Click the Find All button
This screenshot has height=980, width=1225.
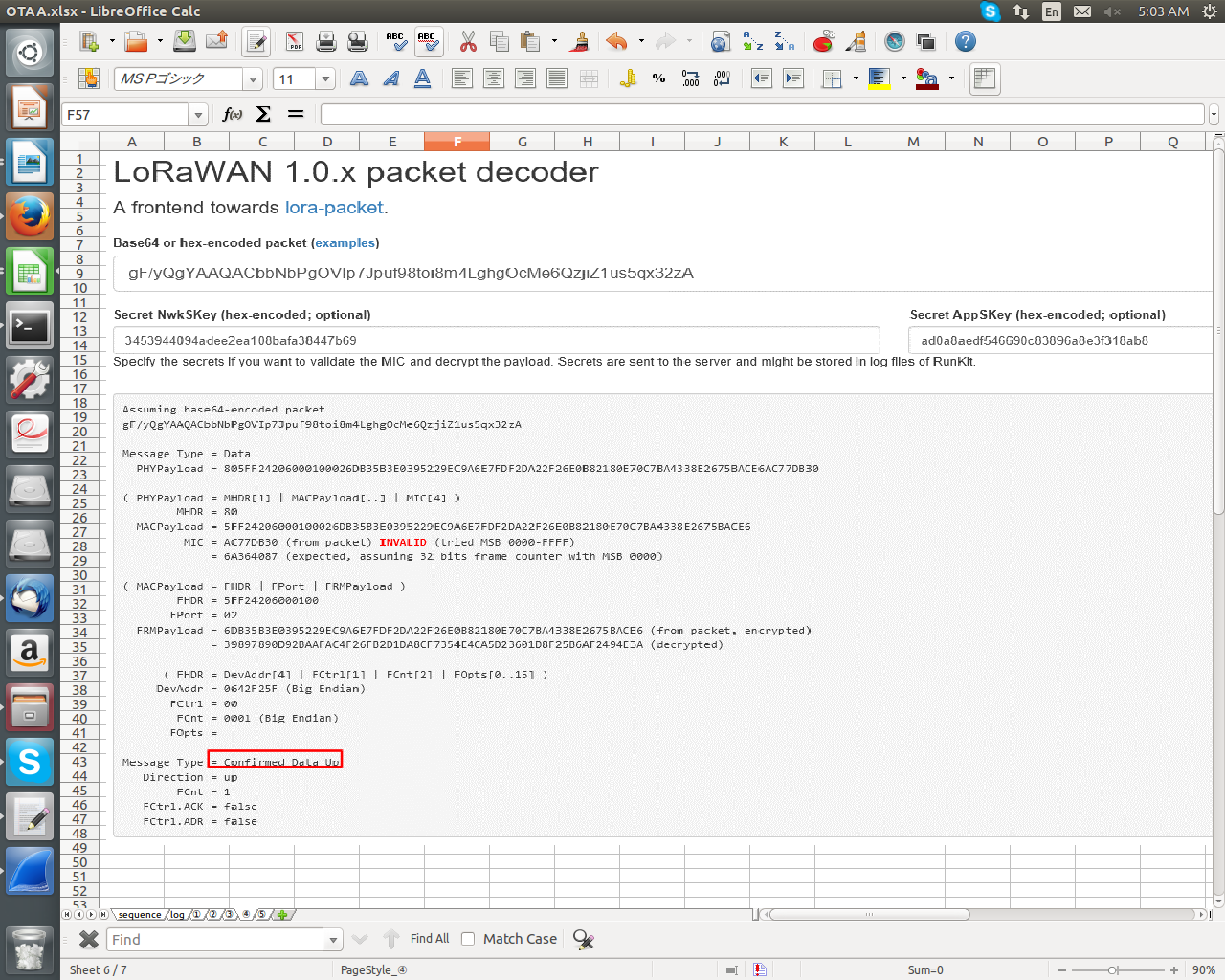pos(430,939)
